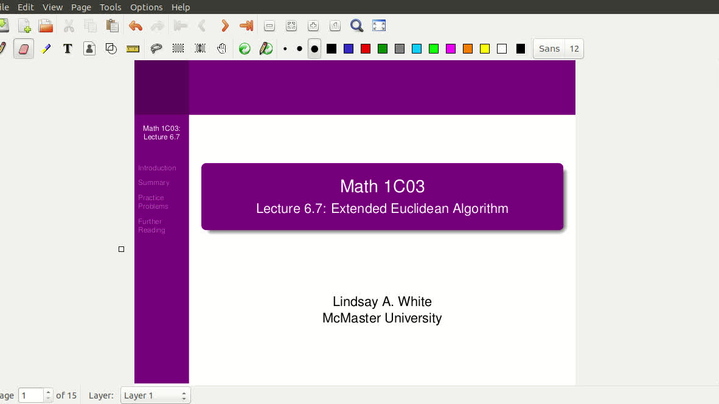Click the "Math 1C03" slide title

(x=382, y=186)
